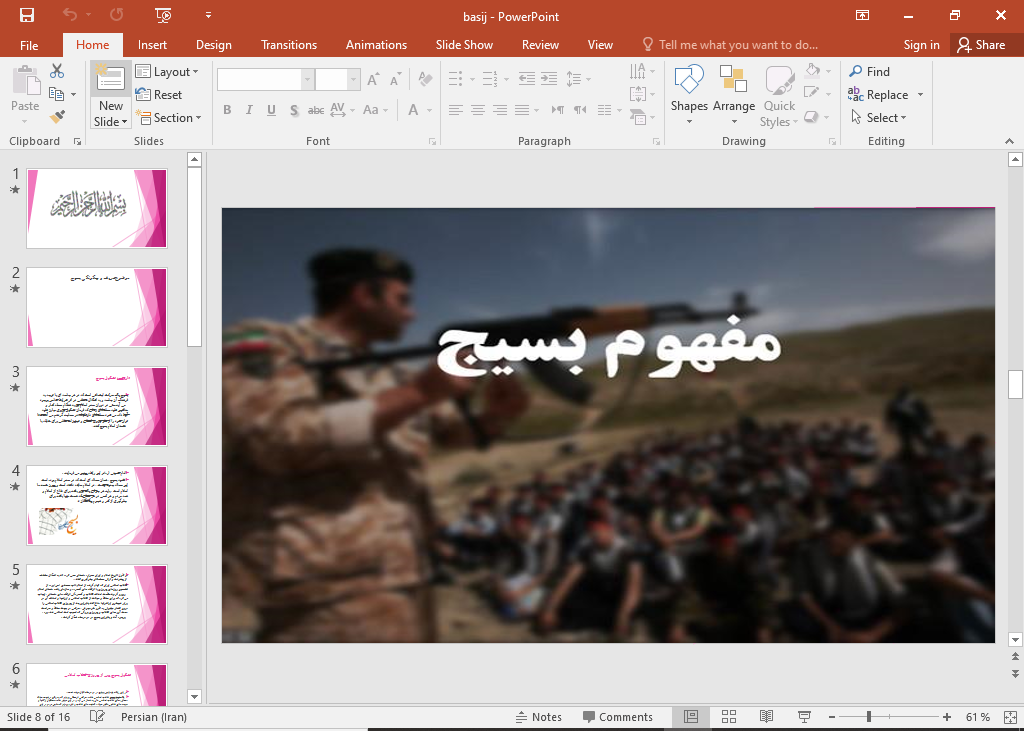Expand the Layout dropdown
Image resolution: width=1024 pixels, height=731 pixels.
167,72
